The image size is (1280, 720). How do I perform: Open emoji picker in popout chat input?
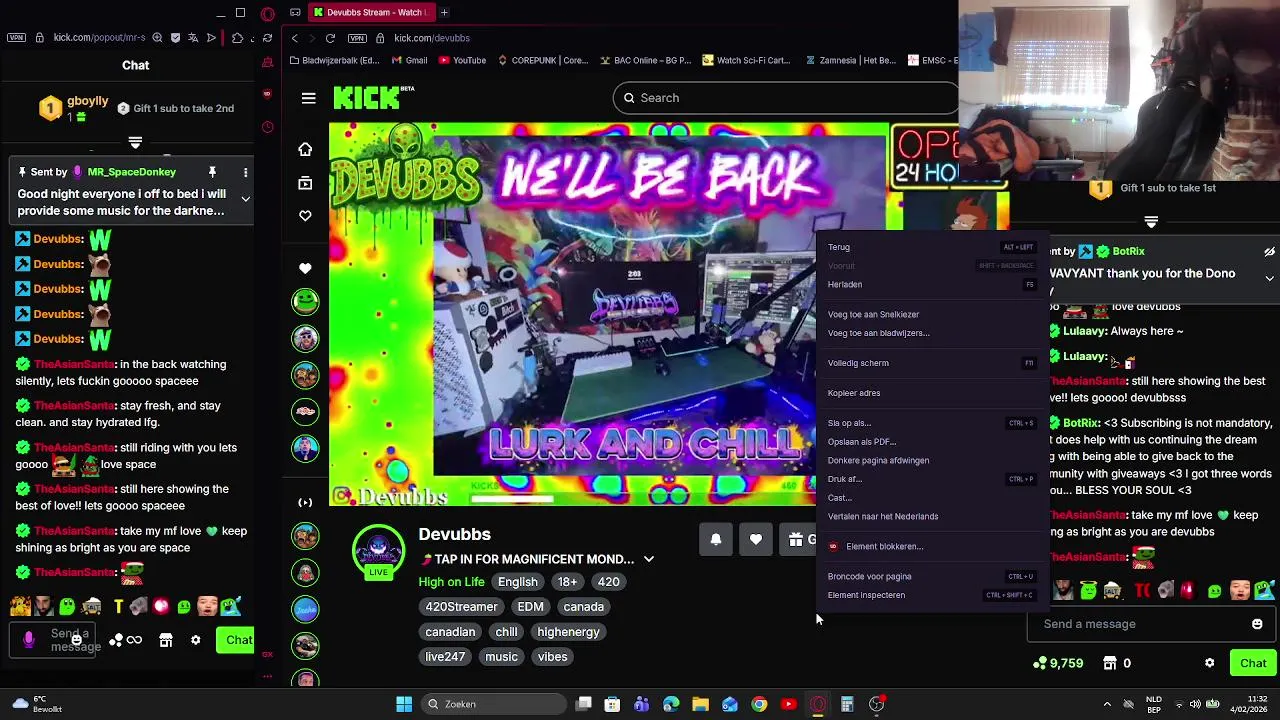76,640
